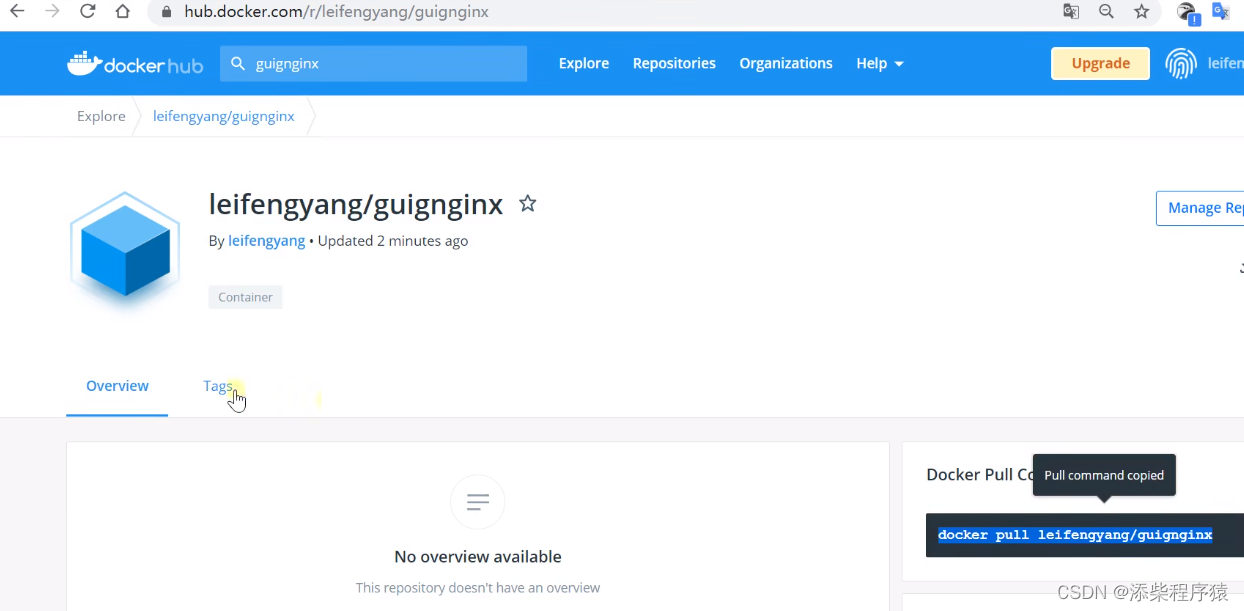
Task: Switch to the Overview tab
Action: [x=117, y=386]
